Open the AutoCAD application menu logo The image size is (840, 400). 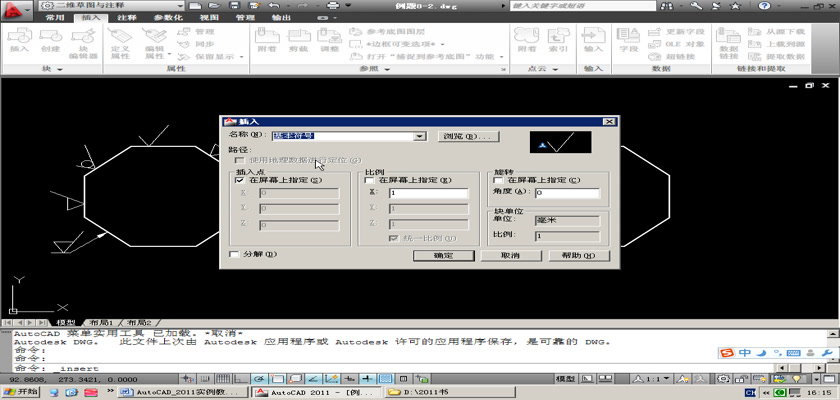coord(16,9)
